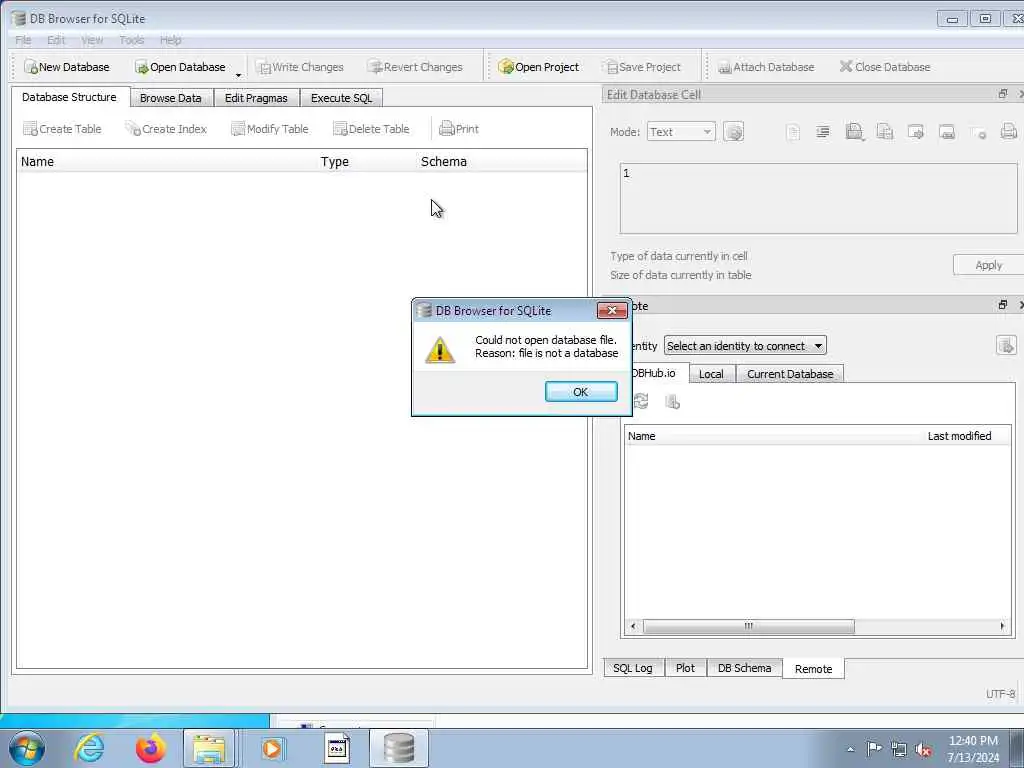Click the clone database icon in Remote panel
This screenshot has width=1024, height=768.
click(673, 402)
